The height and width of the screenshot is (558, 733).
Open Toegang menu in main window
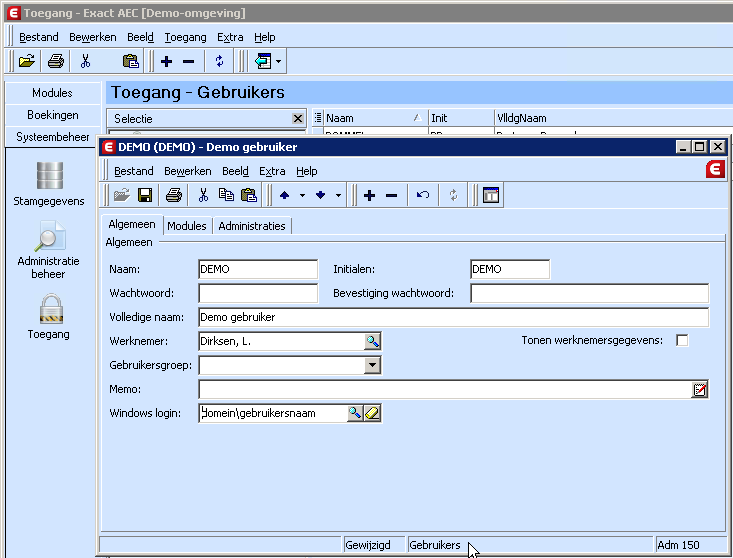[185, 37]
